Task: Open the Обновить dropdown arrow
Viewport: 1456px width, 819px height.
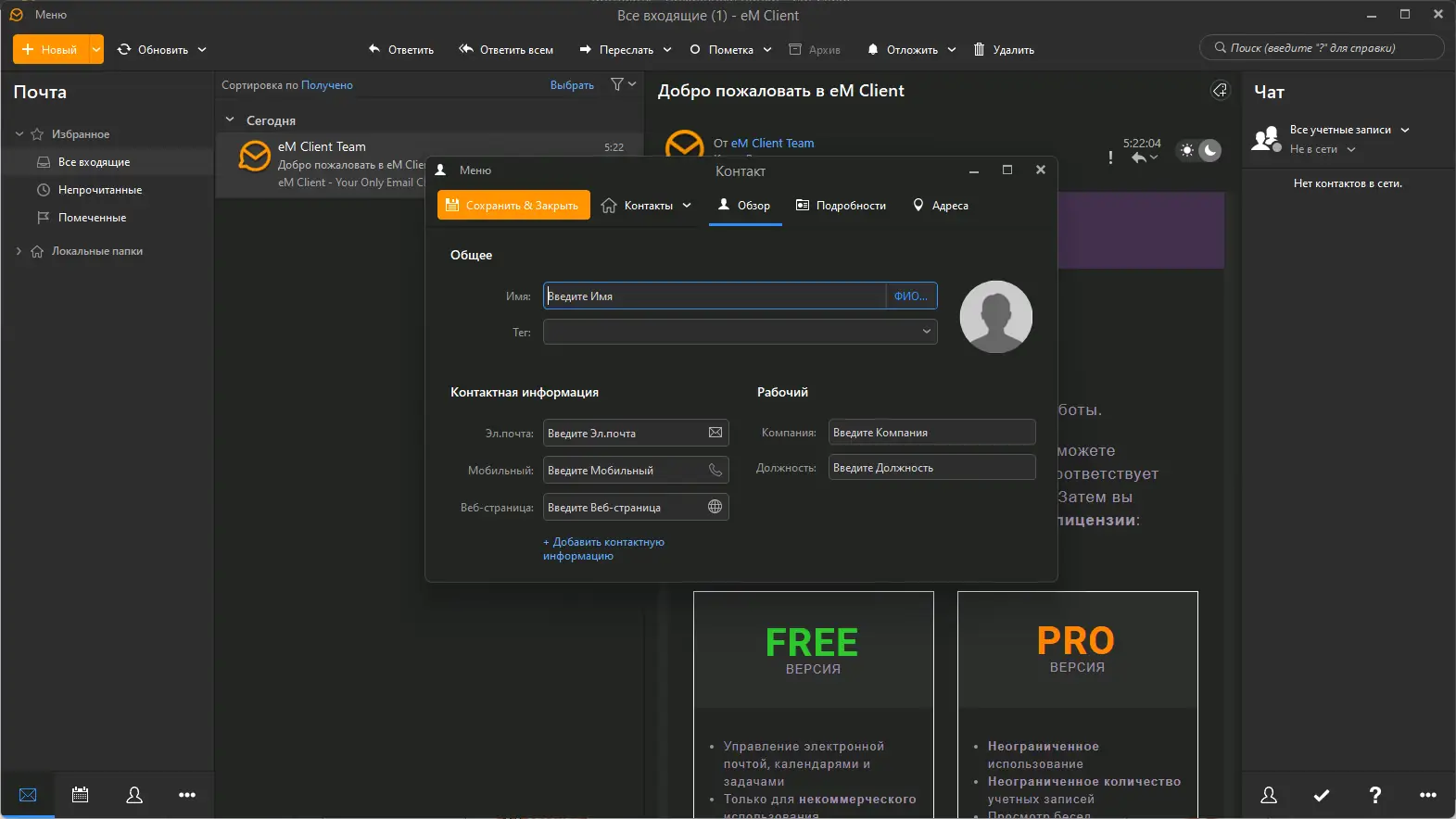Action: coord(202,50)
